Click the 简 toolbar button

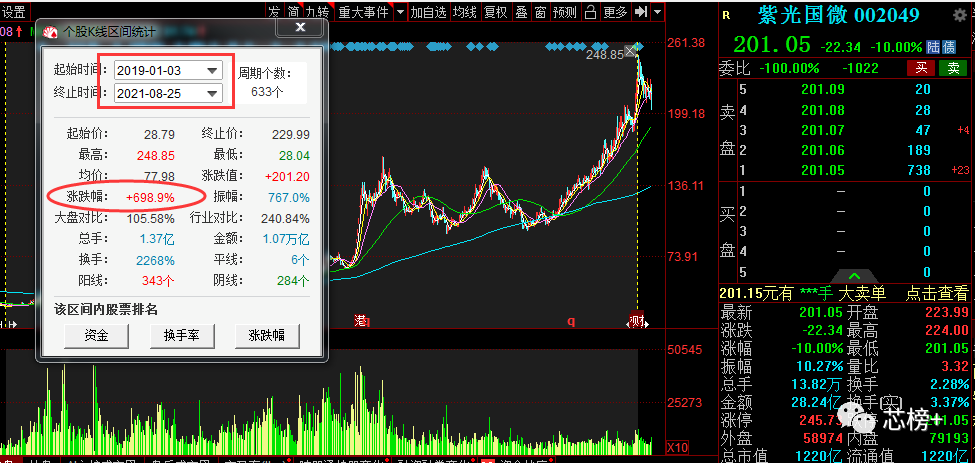293,11
